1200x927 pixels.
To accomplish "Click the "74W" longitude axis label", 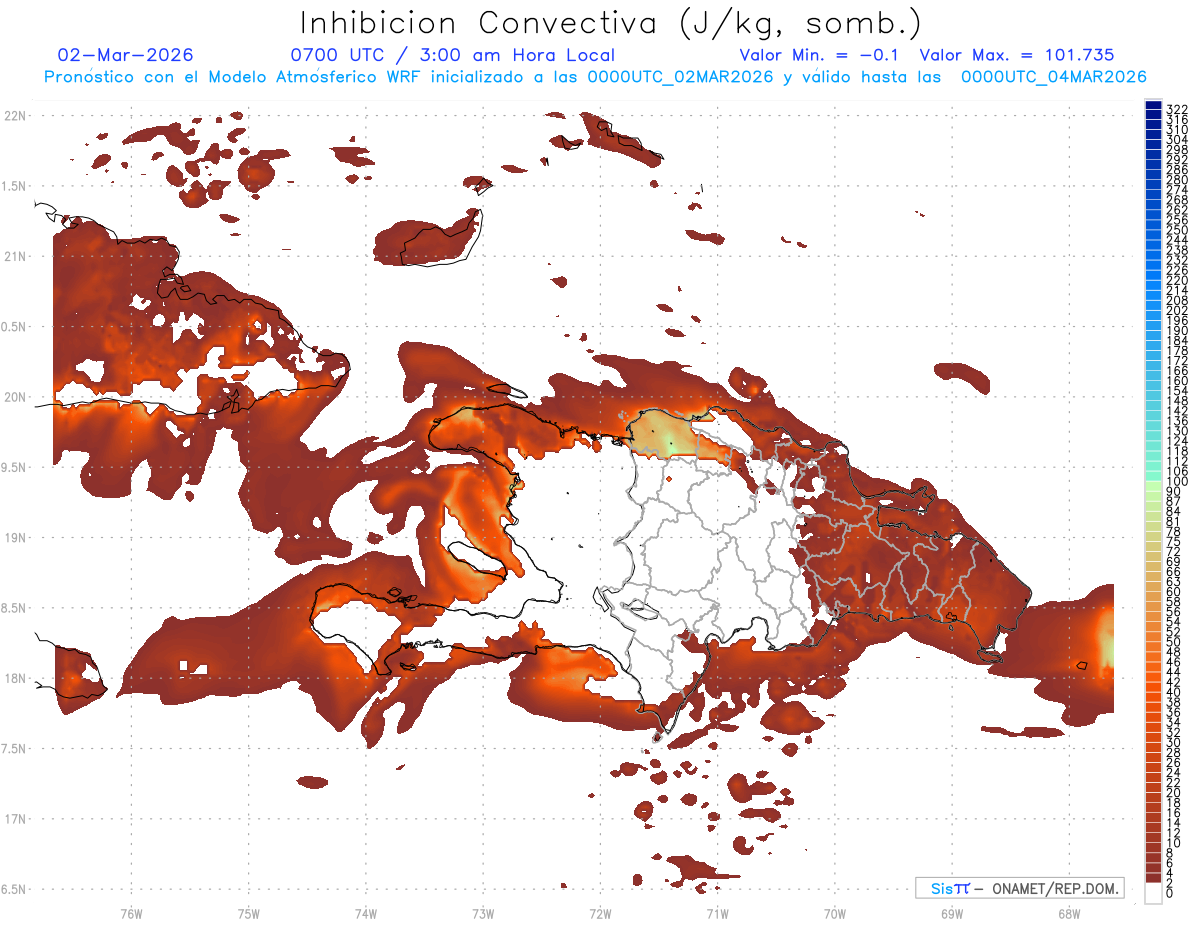I will 365,913.
